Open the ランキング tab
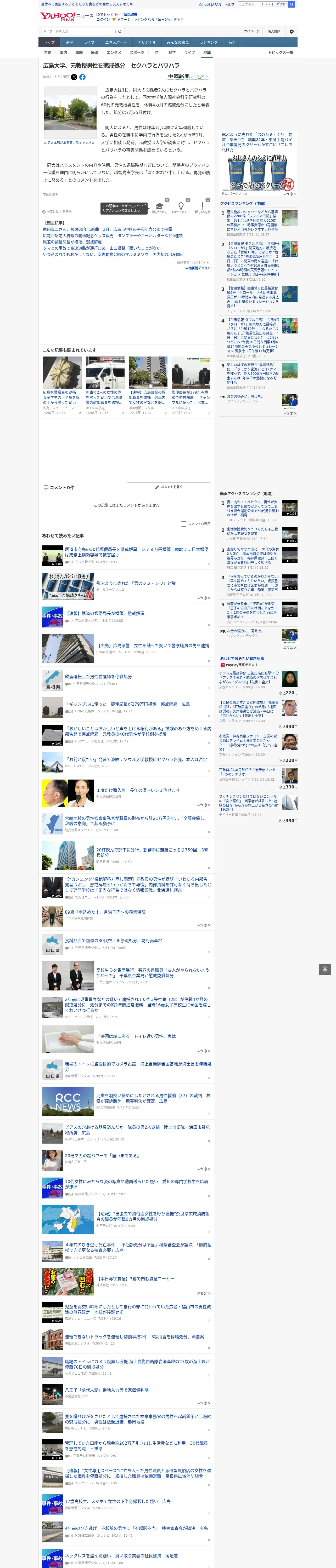The height and width of the screenshot is (1568, 336). click(x=209, y=43)
